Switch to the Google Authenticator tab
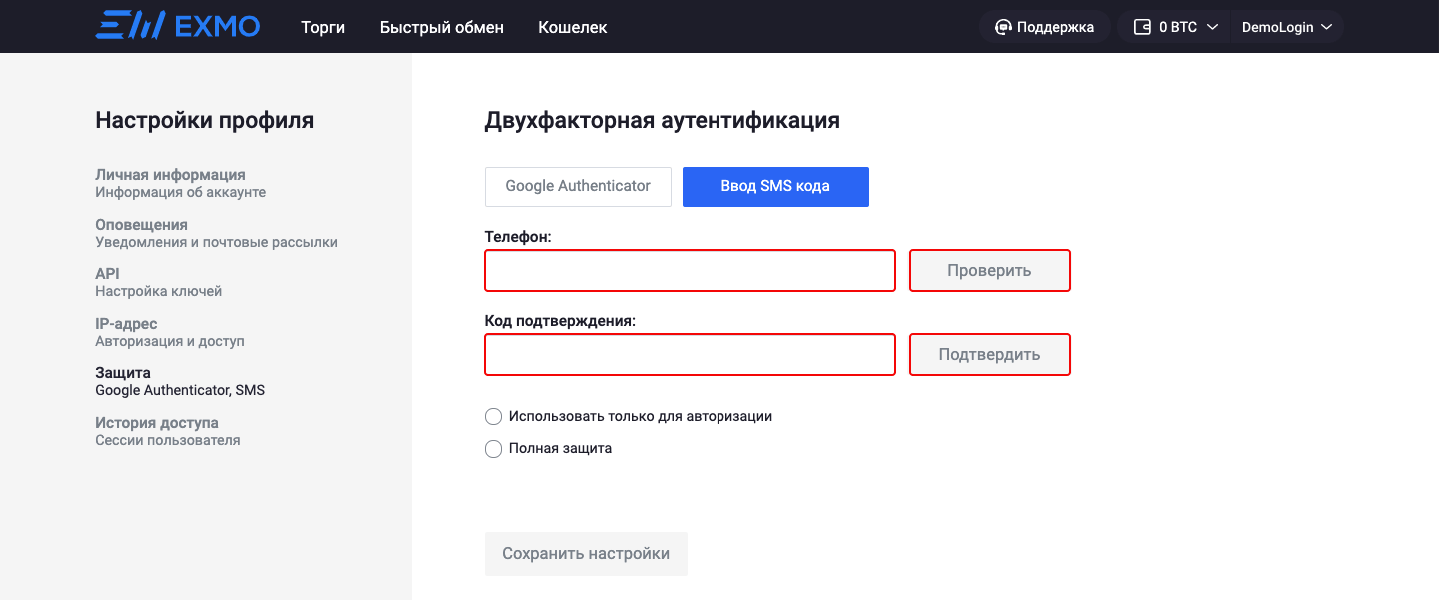Viewport: 1439px width, 600px height. (x=578, y=186)
